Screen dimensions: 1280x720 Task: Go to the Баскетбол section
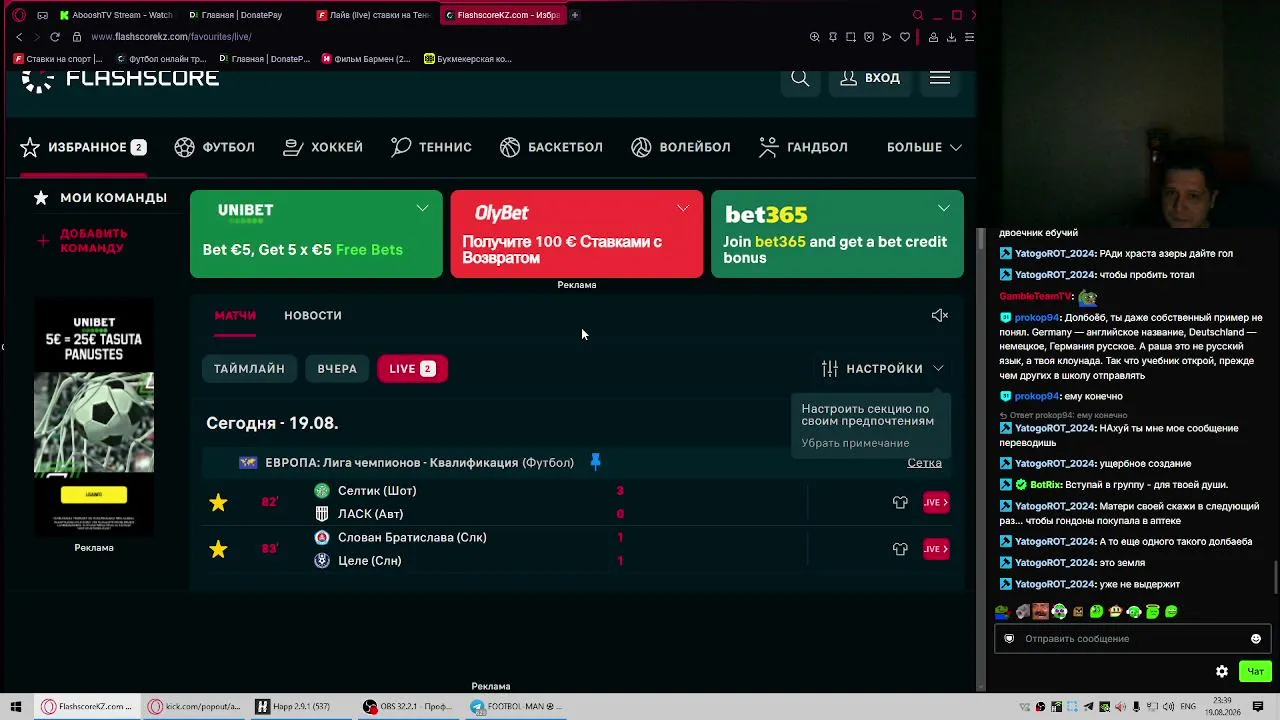click(x=551, y=147)
